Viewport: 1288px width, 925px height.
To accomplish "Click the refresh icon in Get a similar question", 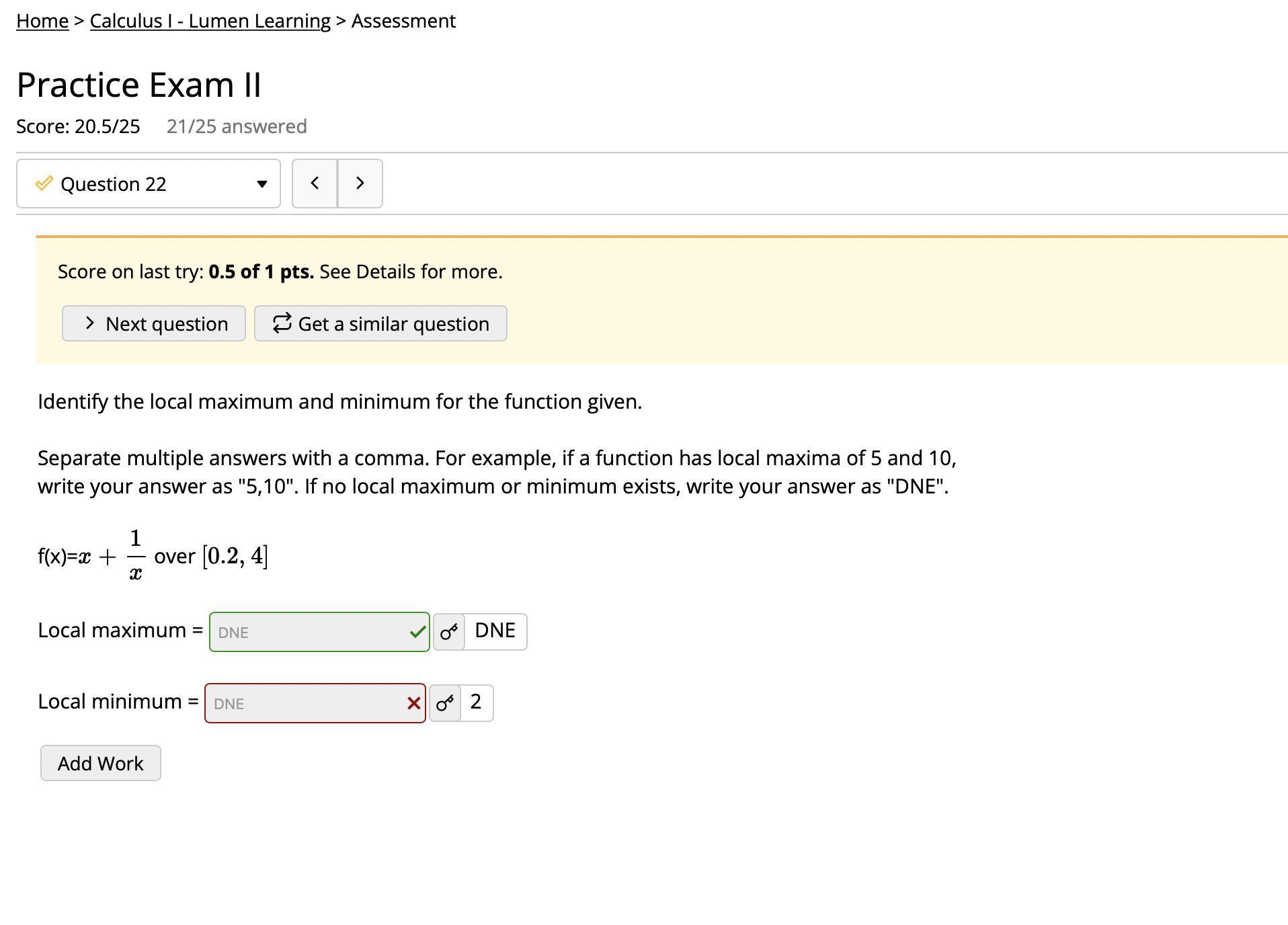I will [282, 323].
